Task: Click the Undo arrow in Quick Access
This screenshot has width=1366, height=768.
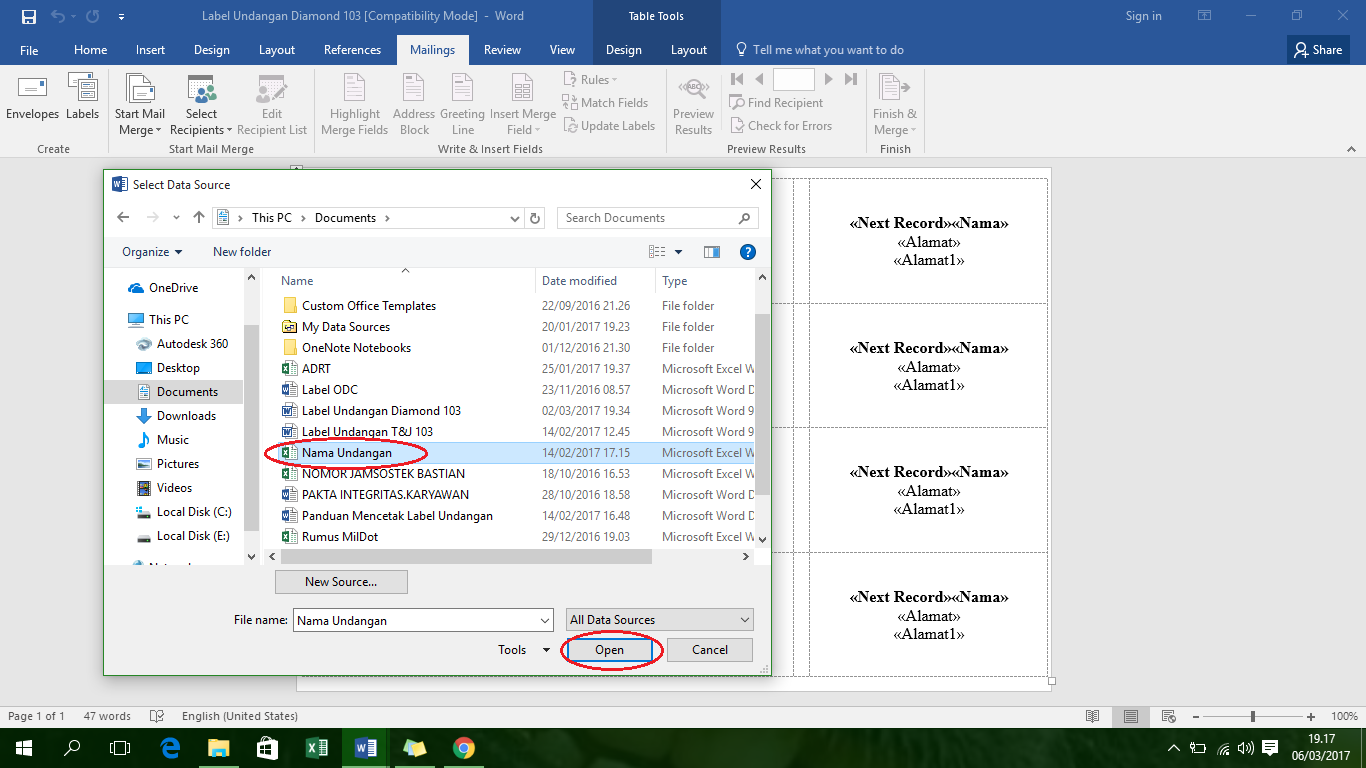Action: [x=58, y=16]
